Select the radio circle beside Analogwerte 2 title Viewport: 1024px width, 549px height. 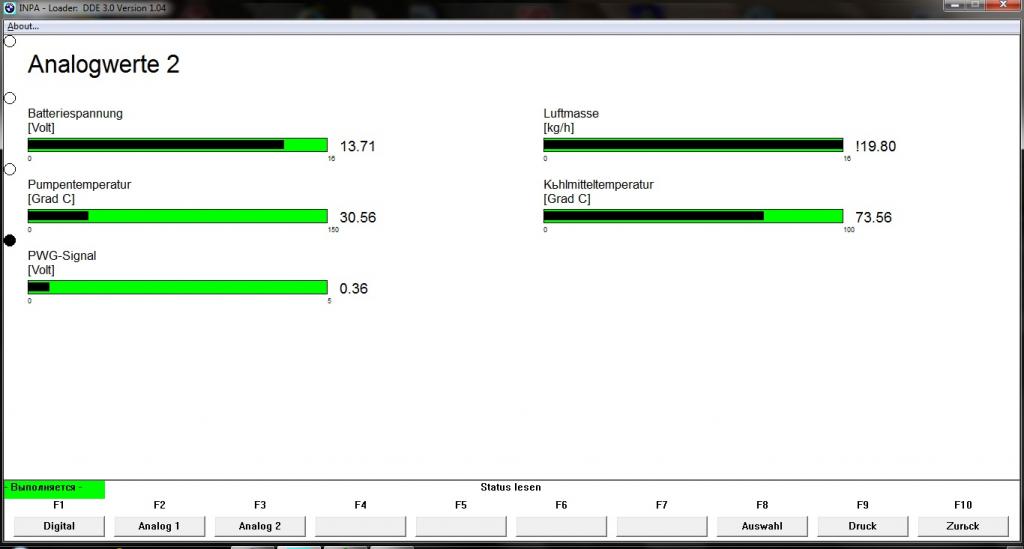[10, 41]
